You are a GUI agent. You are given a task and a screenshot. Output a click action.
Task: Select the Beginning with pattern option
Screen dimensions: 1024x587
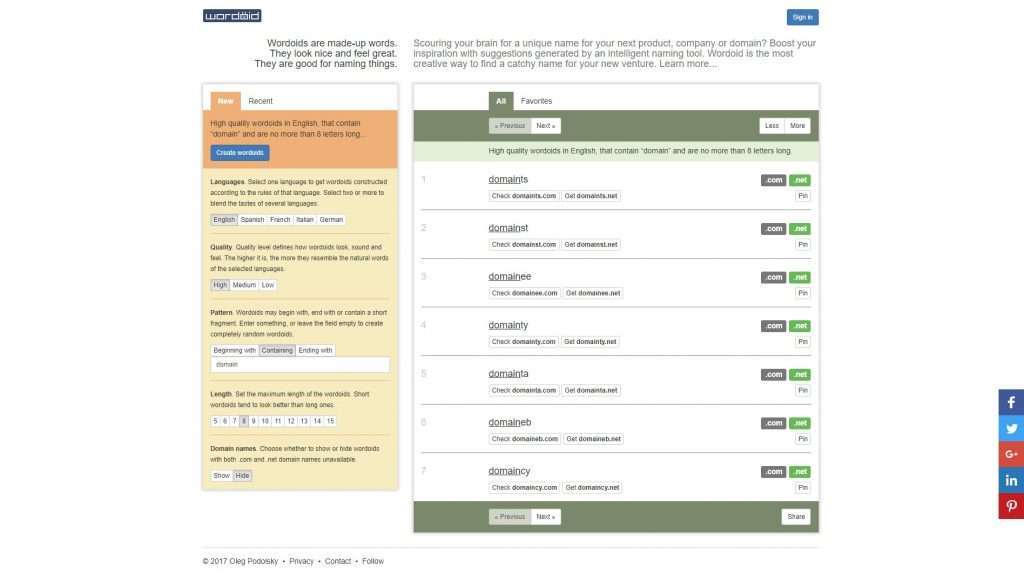pyautogui.click(x=234, y=351)
